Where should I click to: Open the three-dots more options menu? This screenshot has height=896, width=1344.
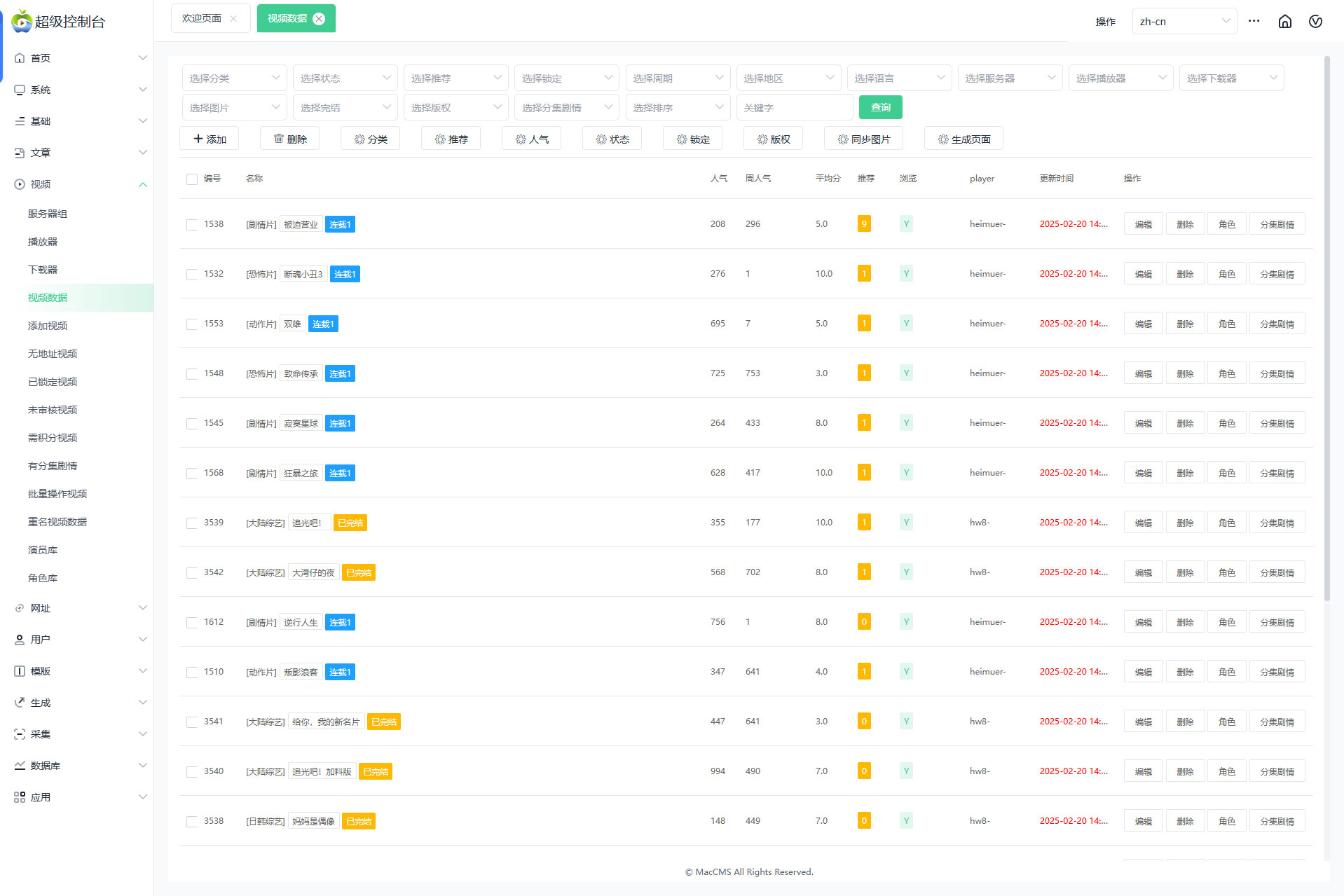(x=1254, y=21)
